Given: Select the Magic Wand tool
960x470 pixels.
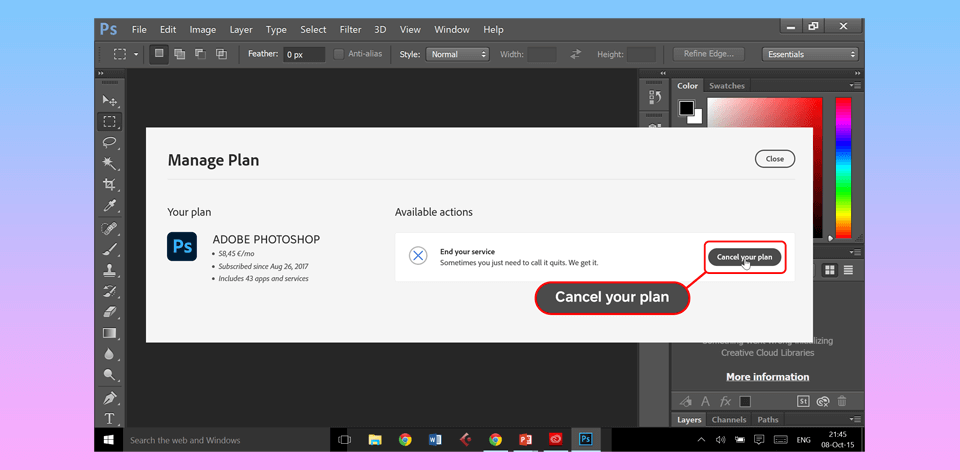Looking at the screenshot, I should point(110,163).
